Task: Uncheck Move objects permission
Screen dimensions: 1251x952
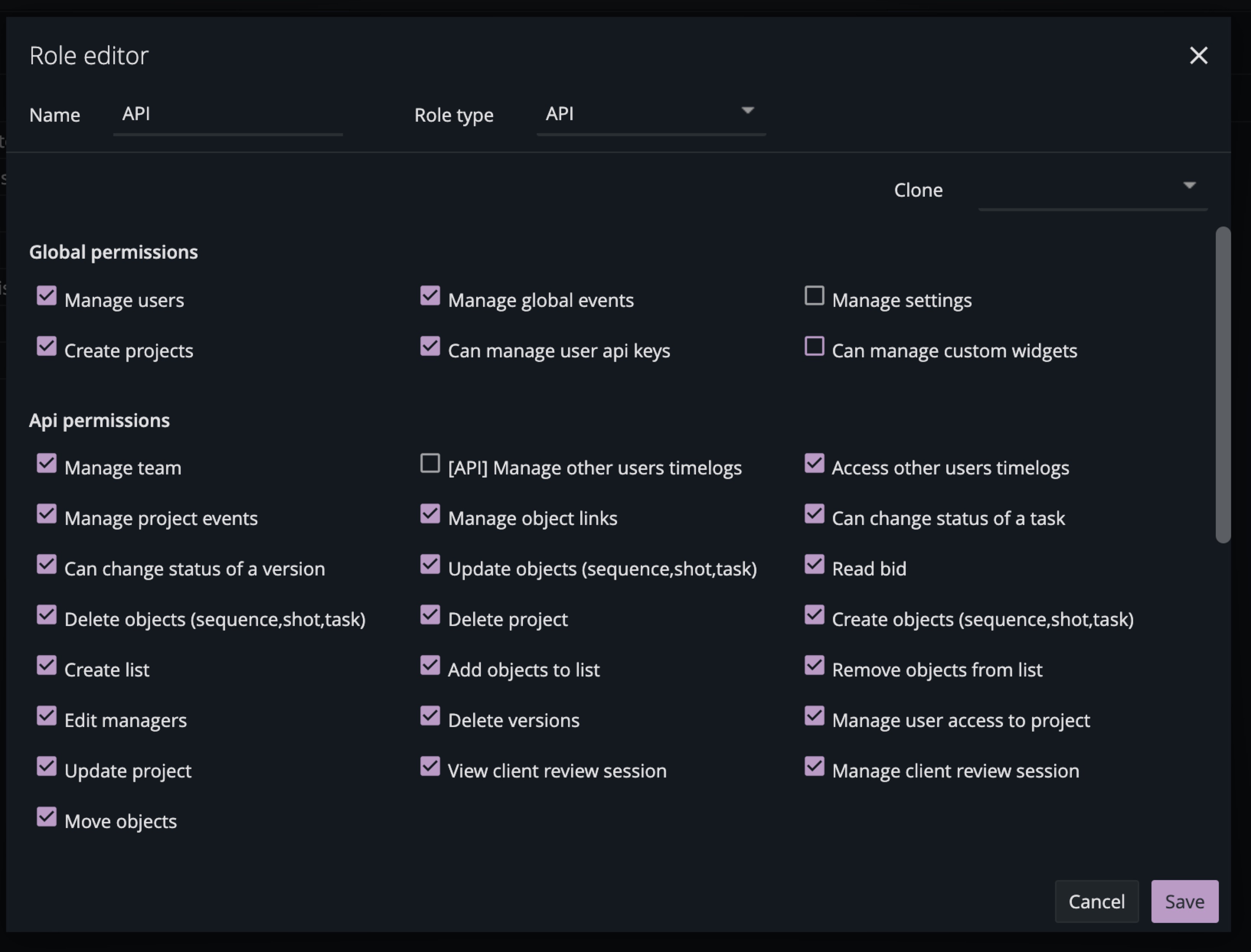Action: (46, 817)
